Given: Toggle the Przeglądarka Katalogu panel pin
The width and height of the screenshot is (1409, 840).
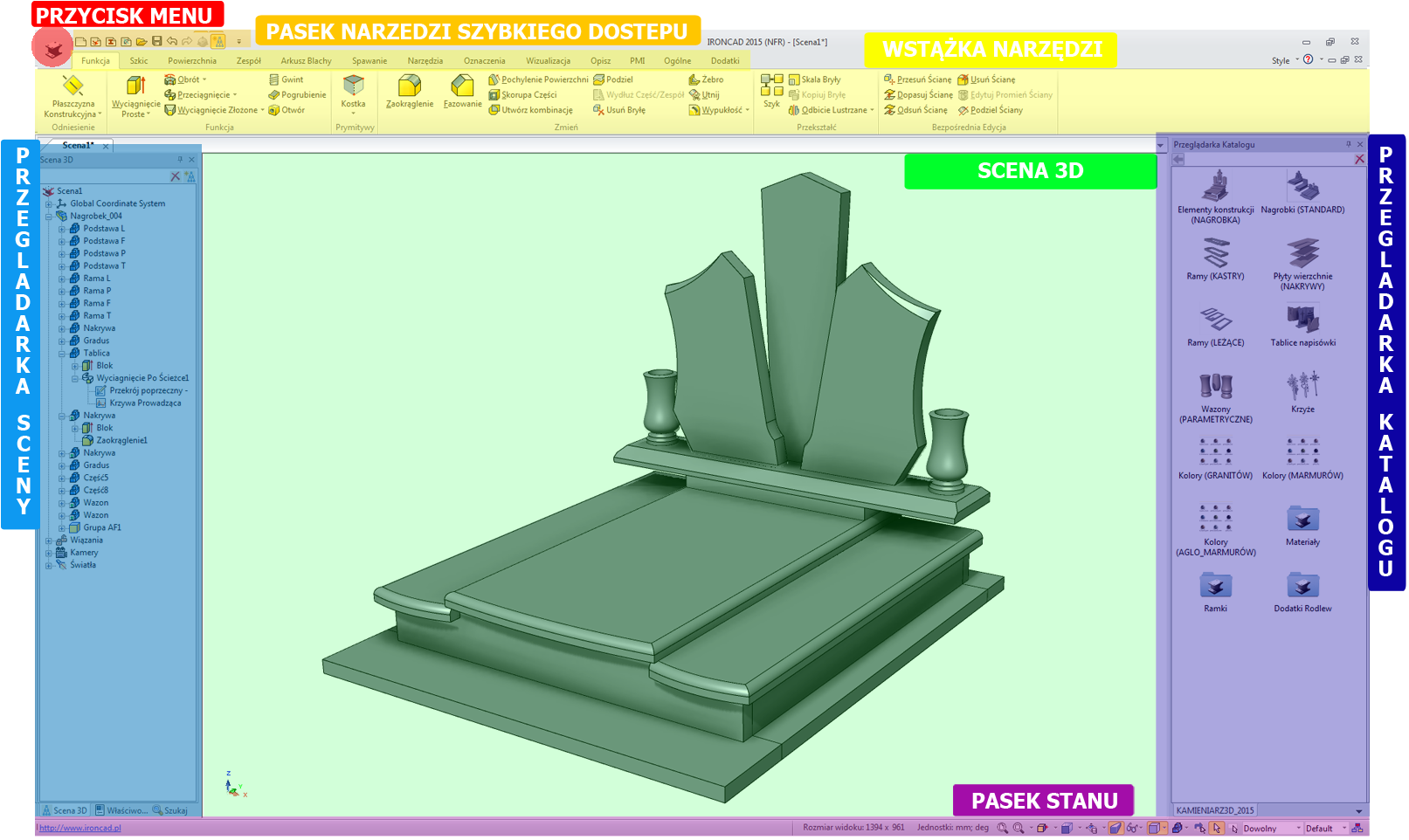Looking at the screenshot, I should click(x=1348, y=145).
